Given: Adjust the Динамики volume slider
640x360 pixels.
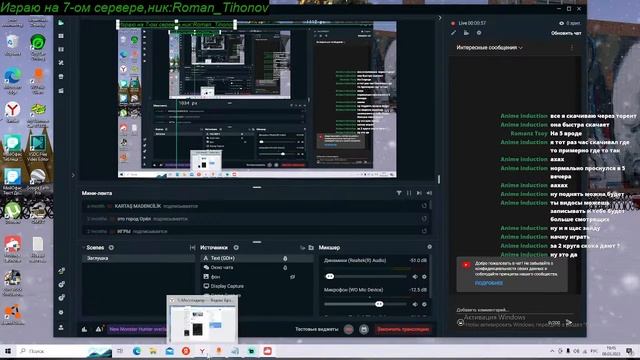Looking at the screenshot, I should click(330, 276).
